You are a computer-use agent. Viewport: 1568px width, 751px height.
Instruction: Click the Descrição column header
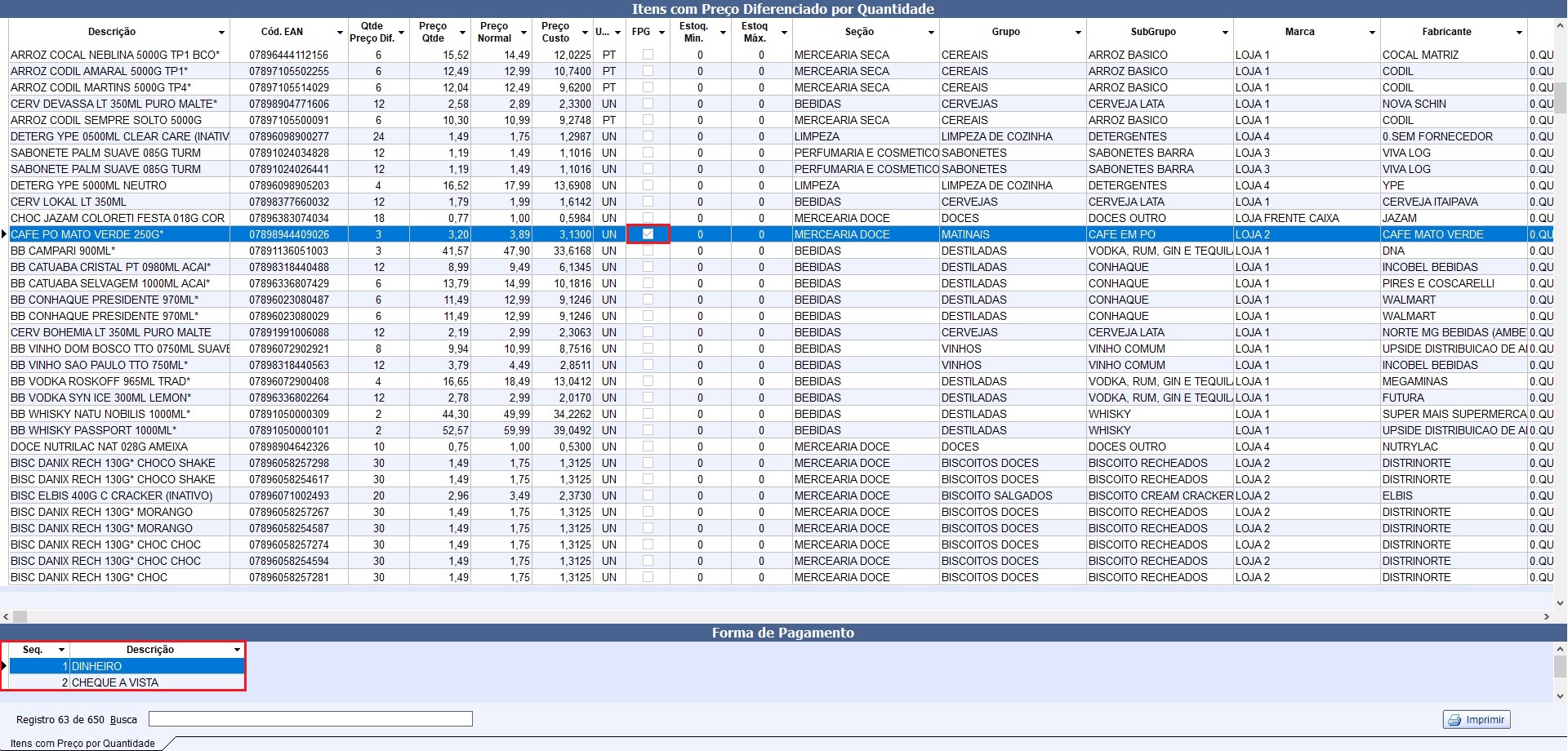(112, 32)
